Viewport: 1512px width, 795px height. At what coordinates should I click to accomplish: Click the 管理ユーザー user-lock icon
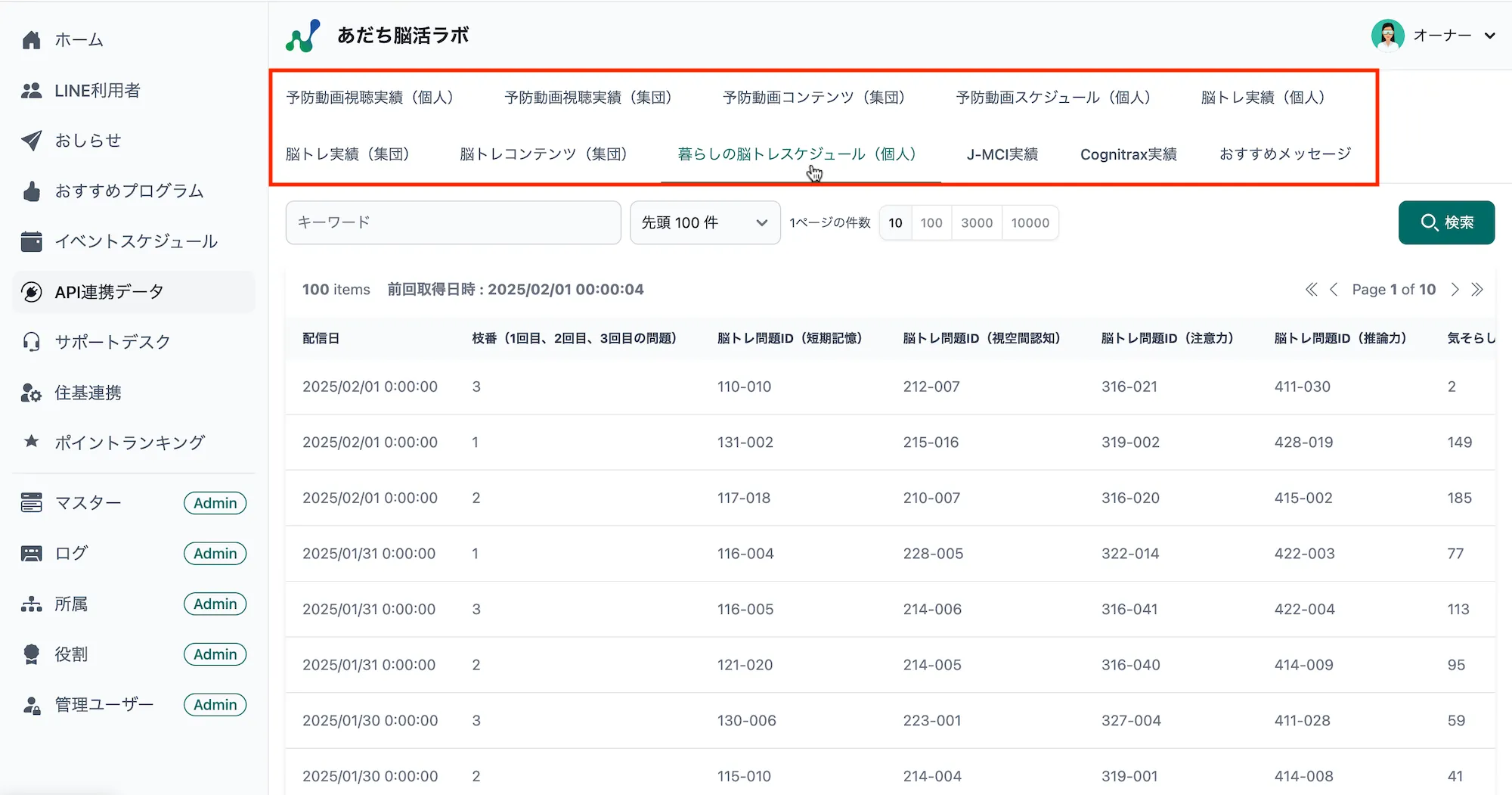coord(31,705)
